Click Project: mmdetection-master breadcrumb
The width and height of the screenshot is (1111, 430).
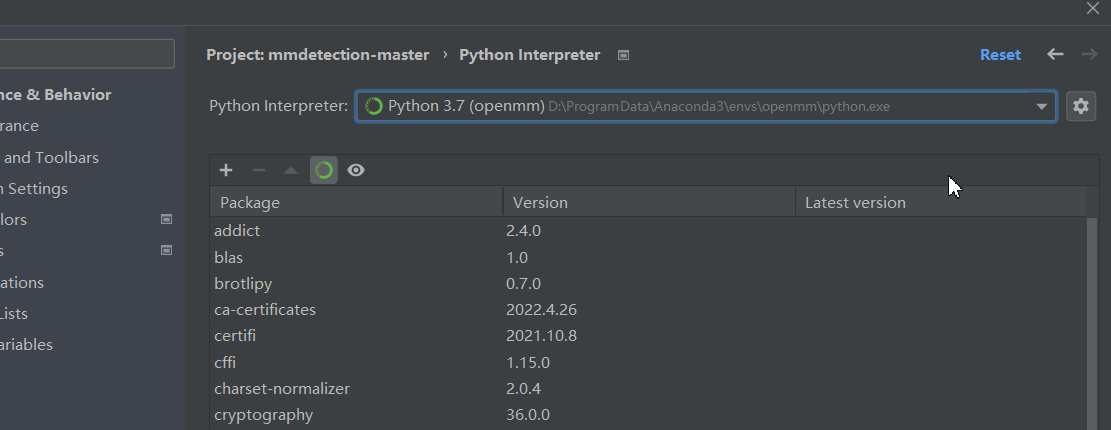pos(317,55)
